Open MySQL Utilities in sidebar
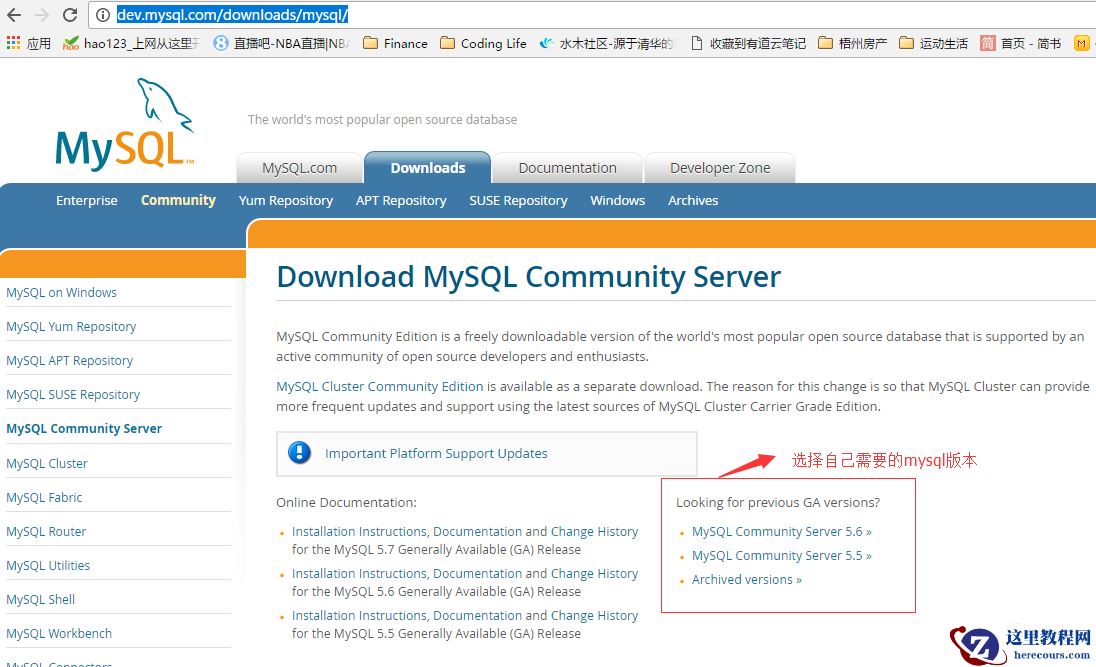 coord(48,566)
